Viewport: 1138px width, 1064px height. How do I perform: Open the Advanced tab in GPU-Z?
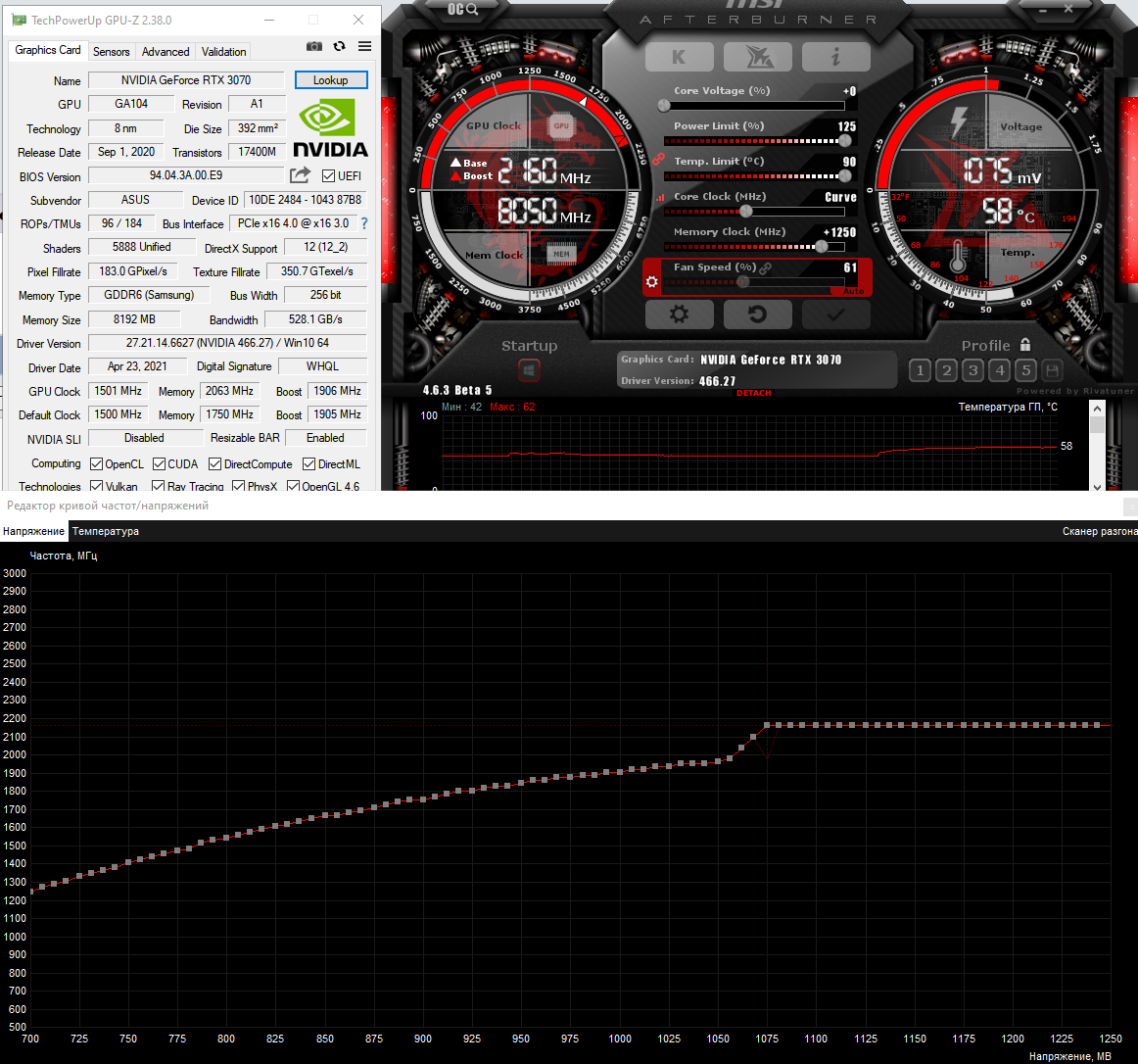pos(166,52)
